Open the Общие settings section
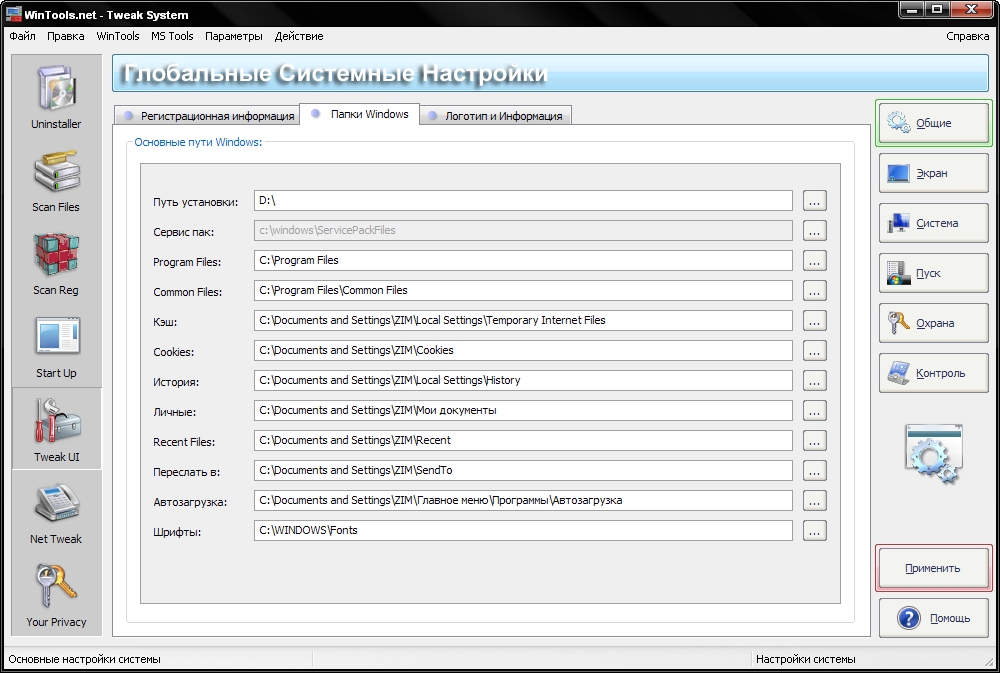Viewport: 1000px width, 673px height. tap(934, 122)
